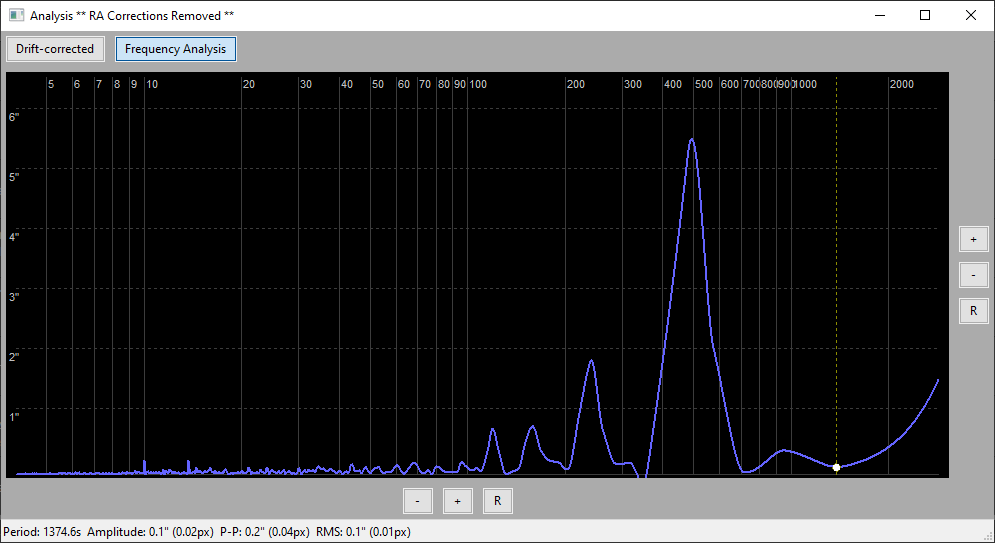
Task: Open the Analysis window icon in title bar
Action: [16, 16]
